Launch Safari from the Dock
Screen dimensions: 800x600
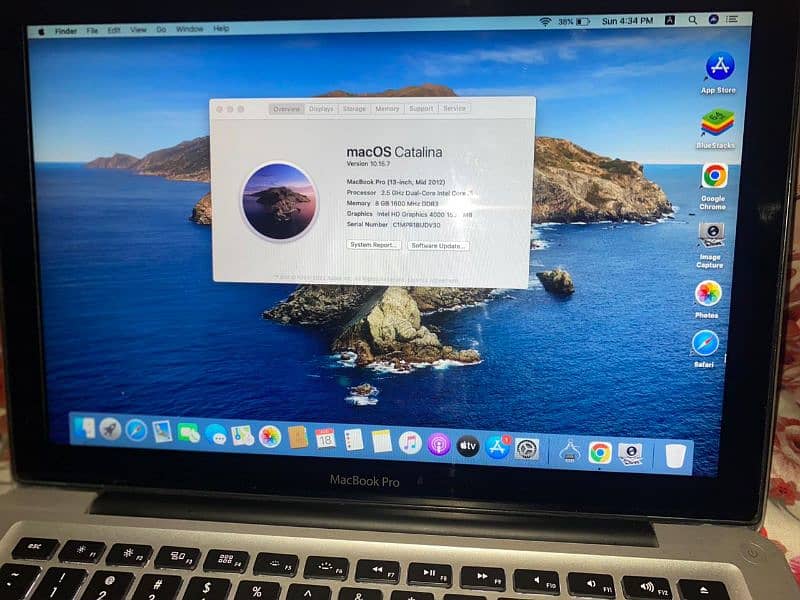(136, 430)
